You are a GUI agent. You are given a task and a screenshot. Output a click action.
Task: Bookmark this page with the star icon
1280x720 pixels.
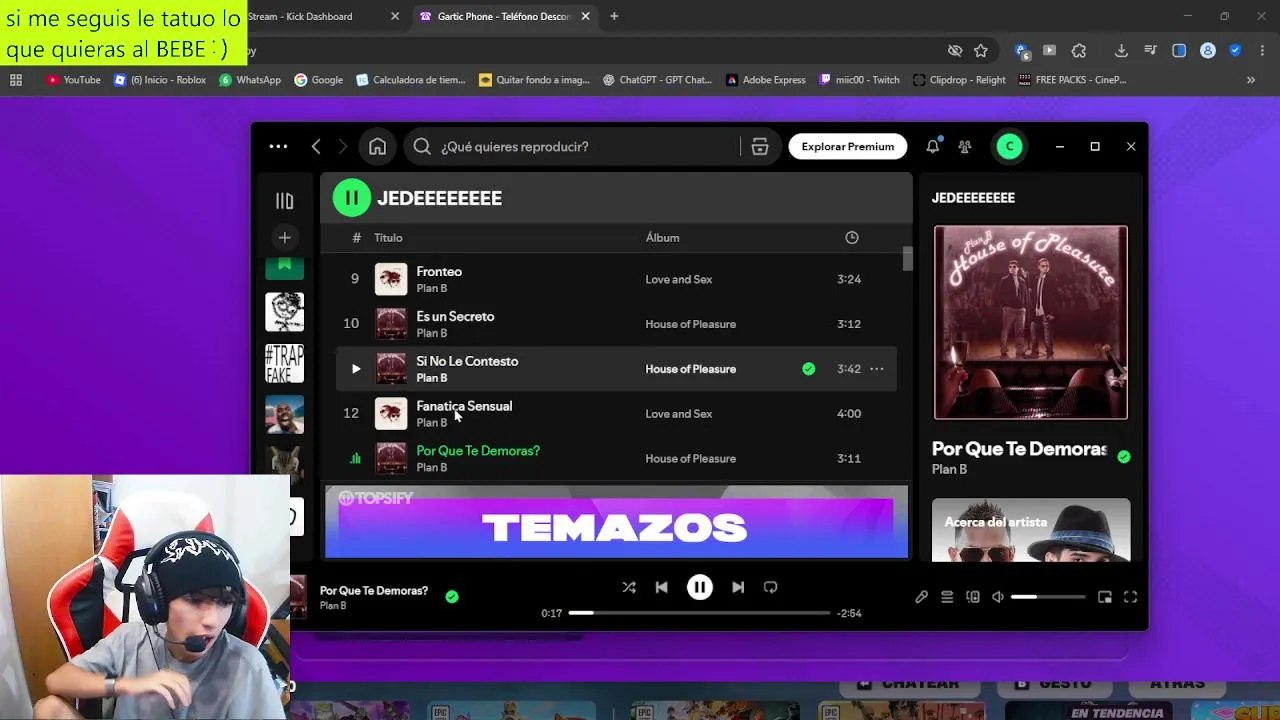click(x=981, y=51)
